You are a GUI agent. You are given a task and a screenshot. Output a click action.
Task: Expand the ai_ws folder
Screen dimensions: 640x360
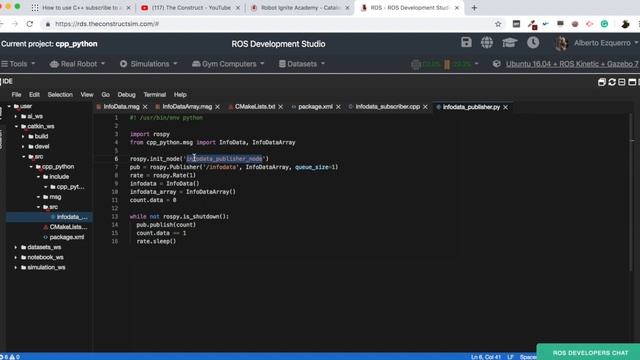[16, 116]
